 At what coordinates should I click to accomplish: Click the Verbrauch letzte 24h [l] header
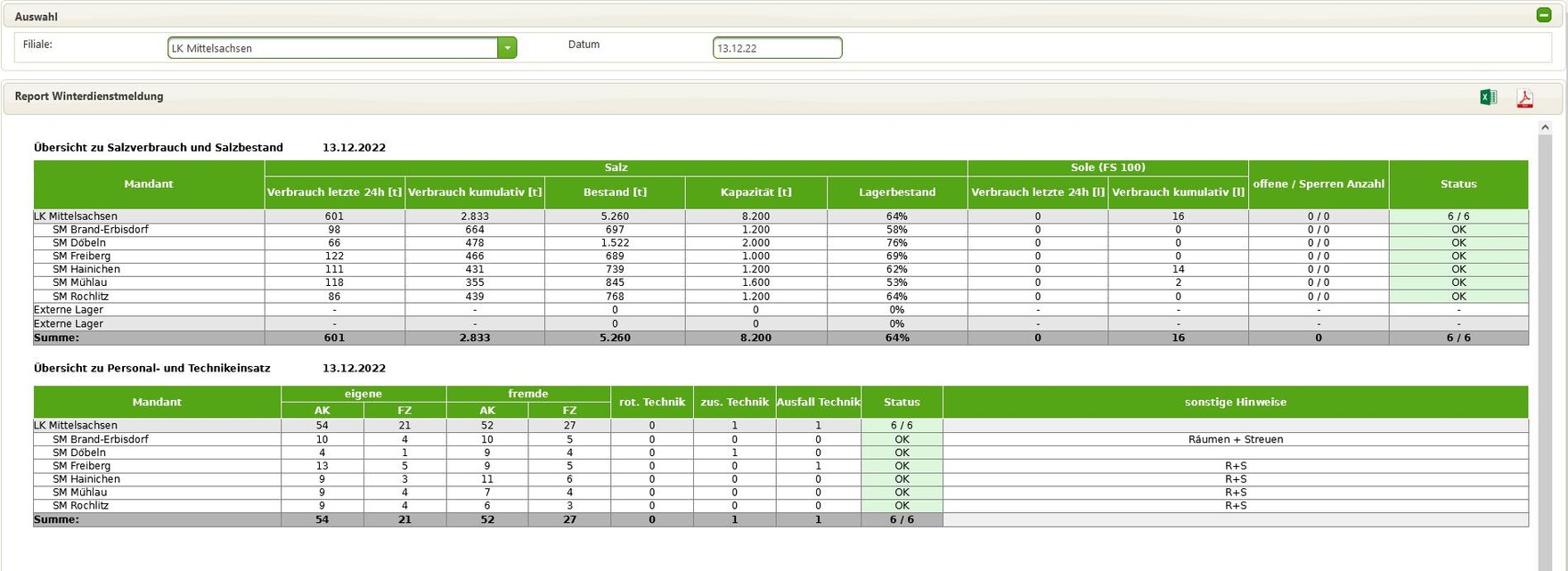pyautogui.click(x=1038, y=192)
